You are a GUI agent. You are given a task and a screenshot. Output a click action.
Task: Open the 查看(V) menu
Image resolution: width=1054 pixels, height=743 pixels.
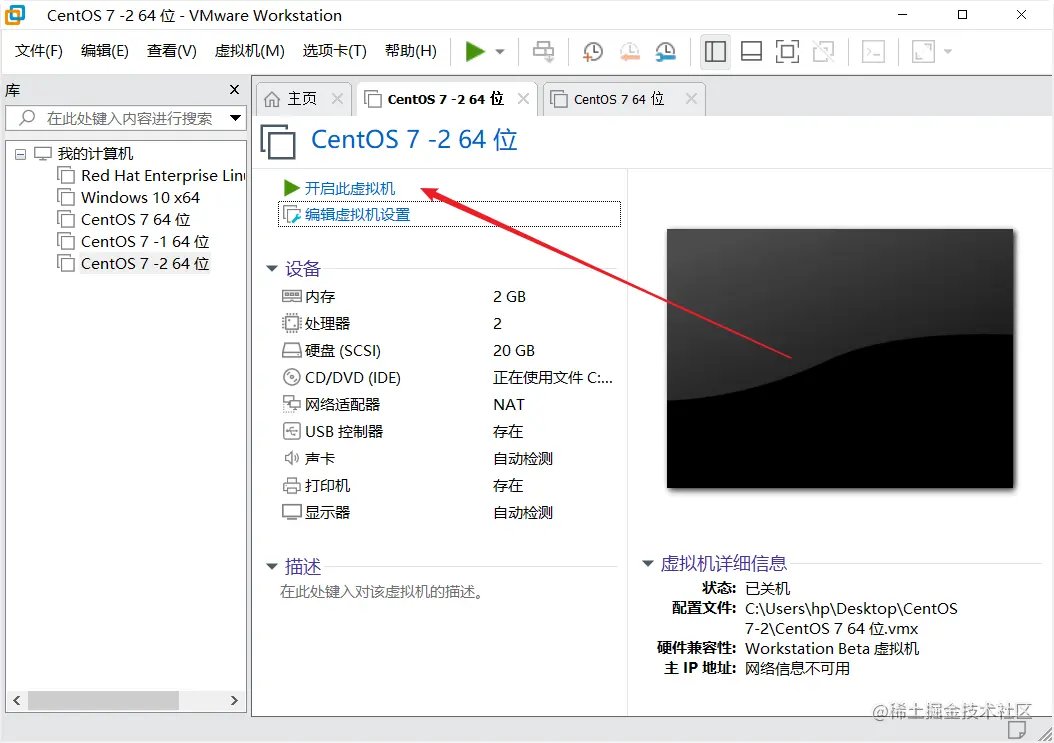coord(171,51)
